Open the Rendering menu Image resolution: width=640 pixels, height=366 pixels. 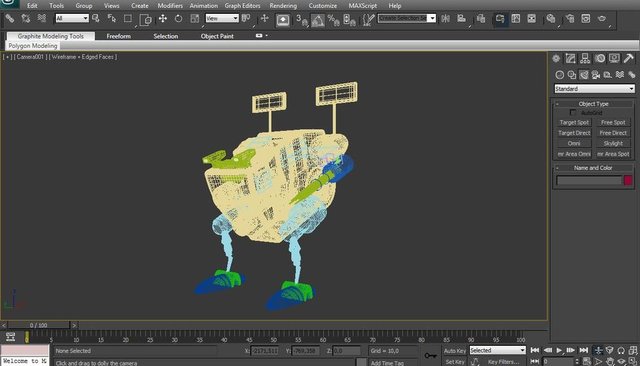[283, 6]
